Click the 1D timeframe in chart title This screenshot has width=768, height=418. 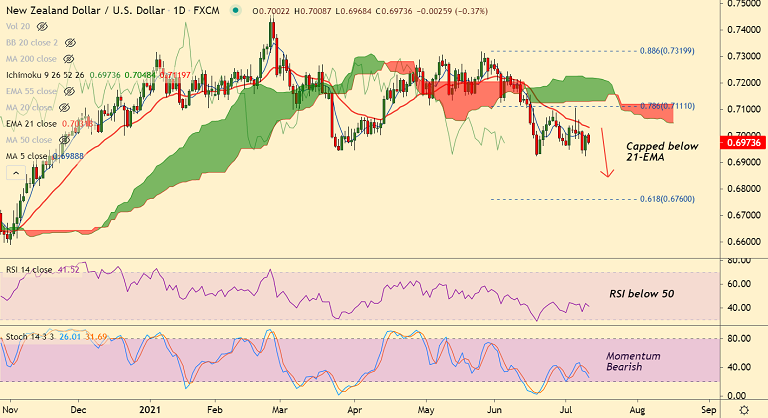(179, 10)
